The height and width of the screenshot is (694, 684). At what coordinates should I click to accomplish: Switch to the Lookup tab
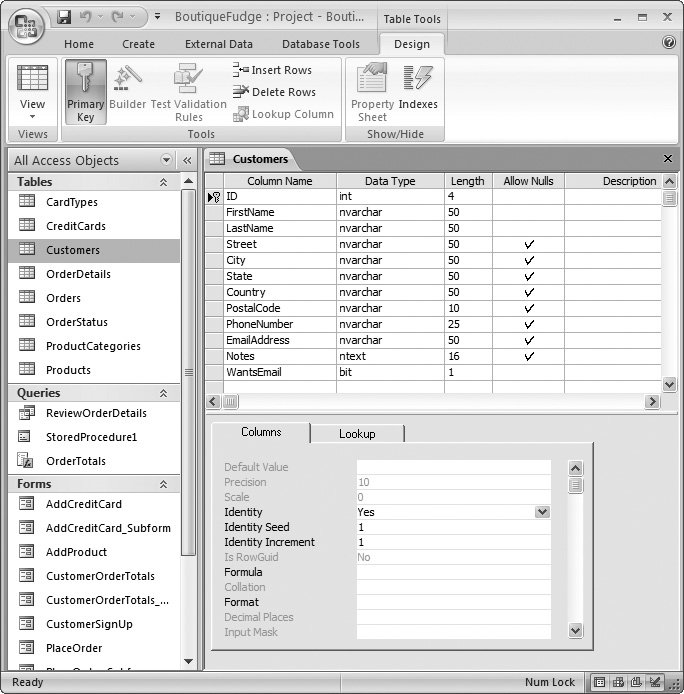point(357,434)
